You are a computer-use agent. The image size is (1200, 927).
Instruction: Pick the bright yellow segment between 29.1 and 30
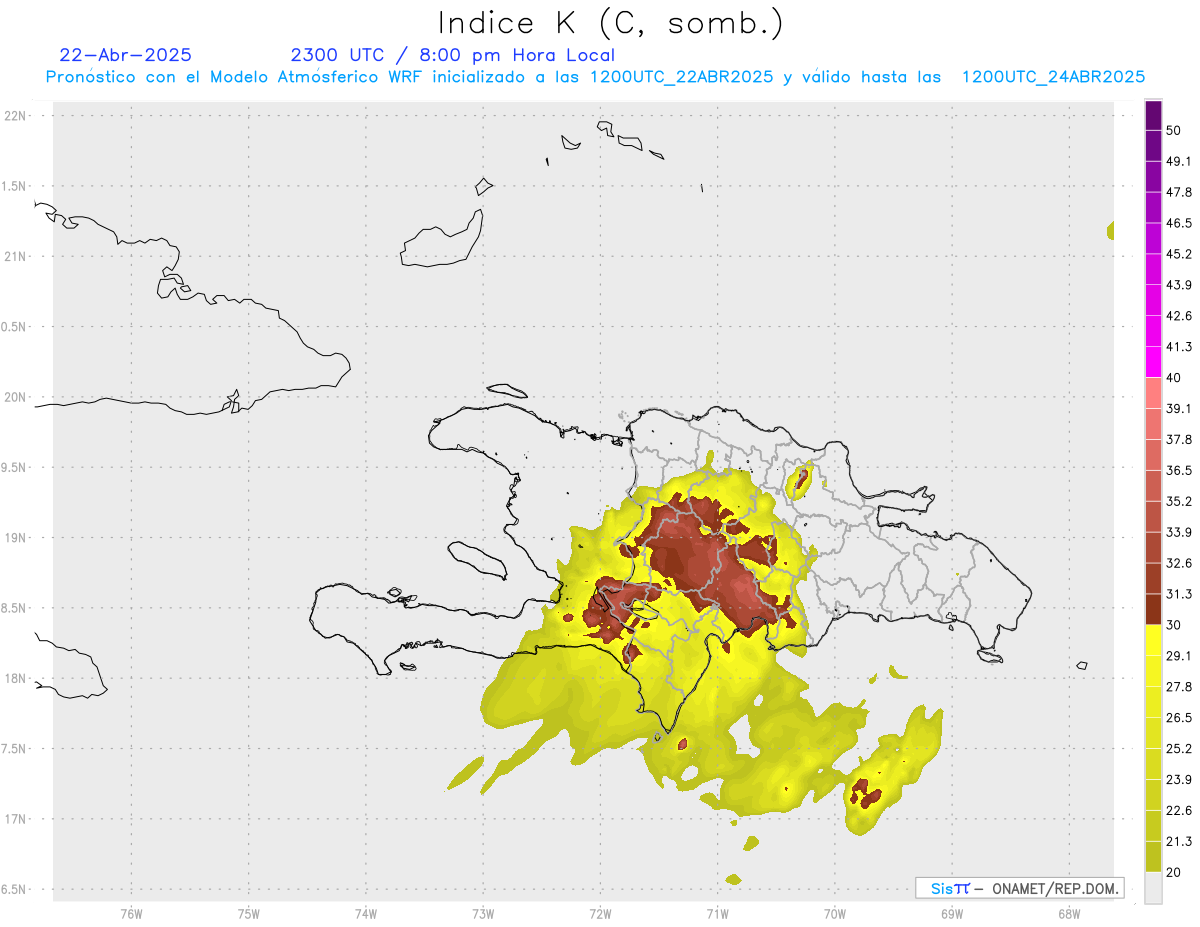pos(1153,640)
